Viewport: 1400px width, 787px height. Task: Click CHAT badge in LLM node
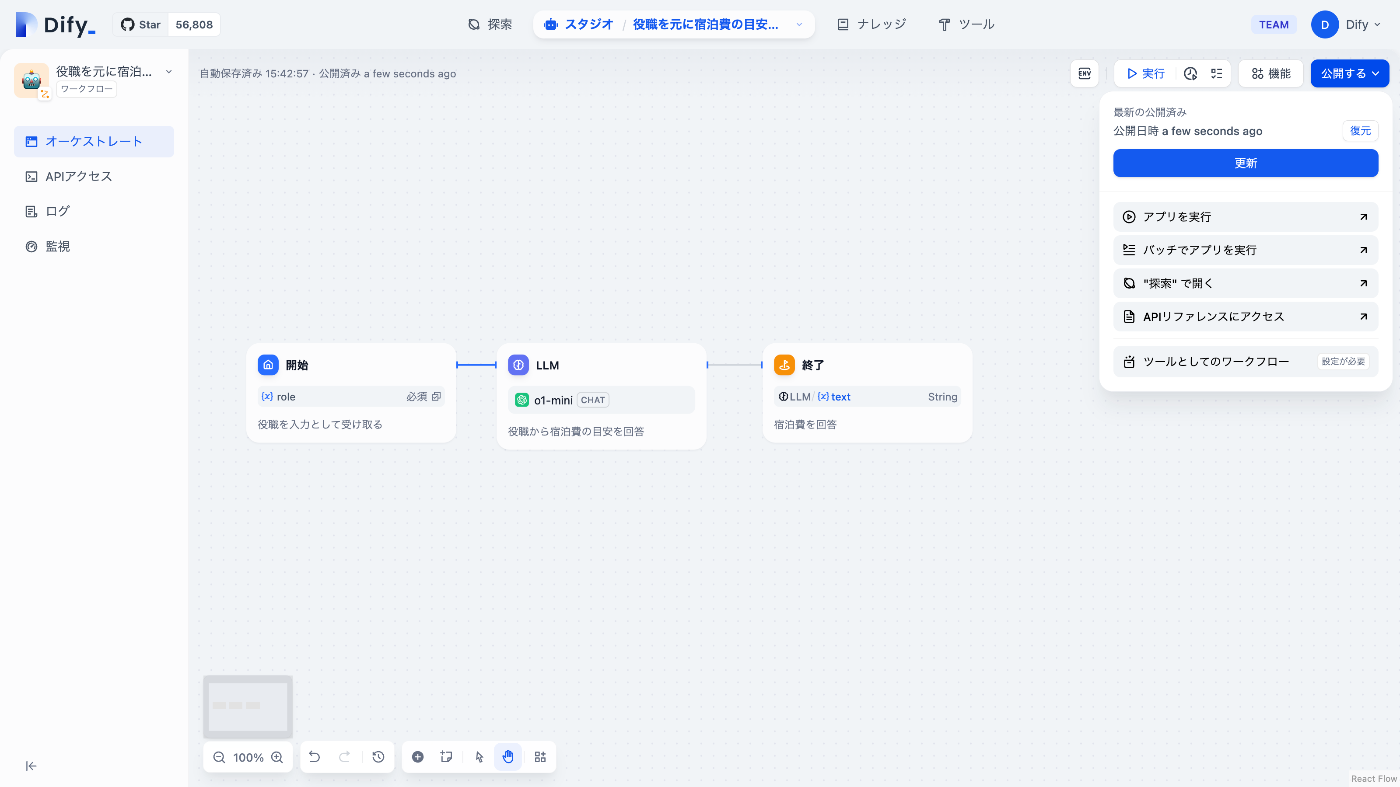pyautogui.click(x=593, y=400)
